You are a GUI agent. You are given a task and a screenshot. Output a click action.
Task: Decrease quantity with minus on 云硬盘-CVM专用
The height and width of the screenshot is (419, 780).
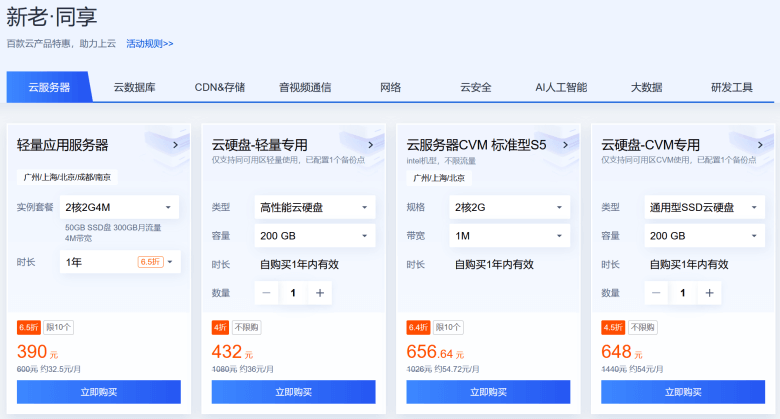coord(656,293)
